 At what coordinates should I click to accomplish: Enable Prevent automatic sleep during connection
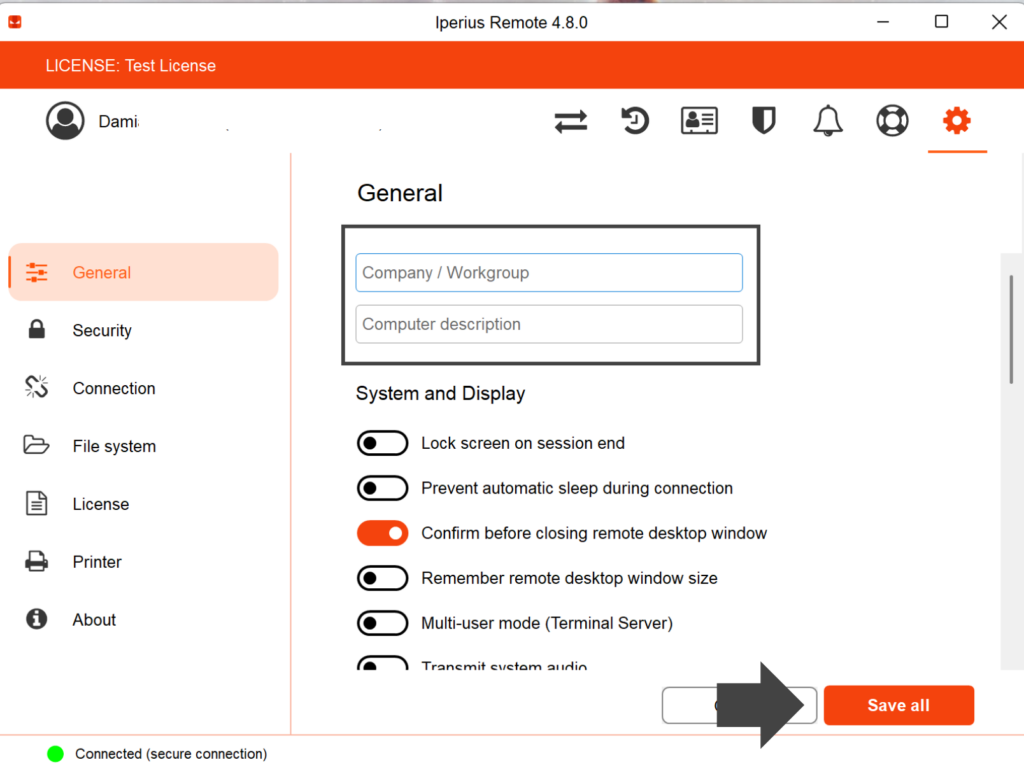pyautogui.click(x=382, y=488)
